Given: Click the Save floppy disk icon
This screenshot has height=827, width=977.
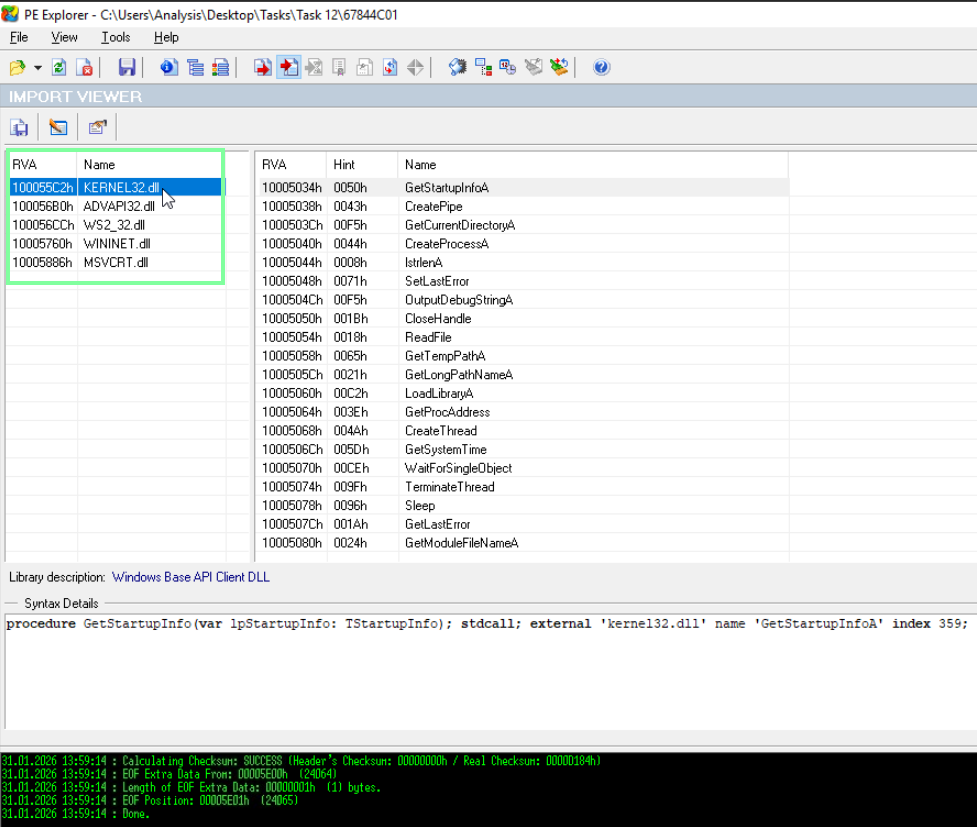Looking at the screenshot, I should point(126,67).
